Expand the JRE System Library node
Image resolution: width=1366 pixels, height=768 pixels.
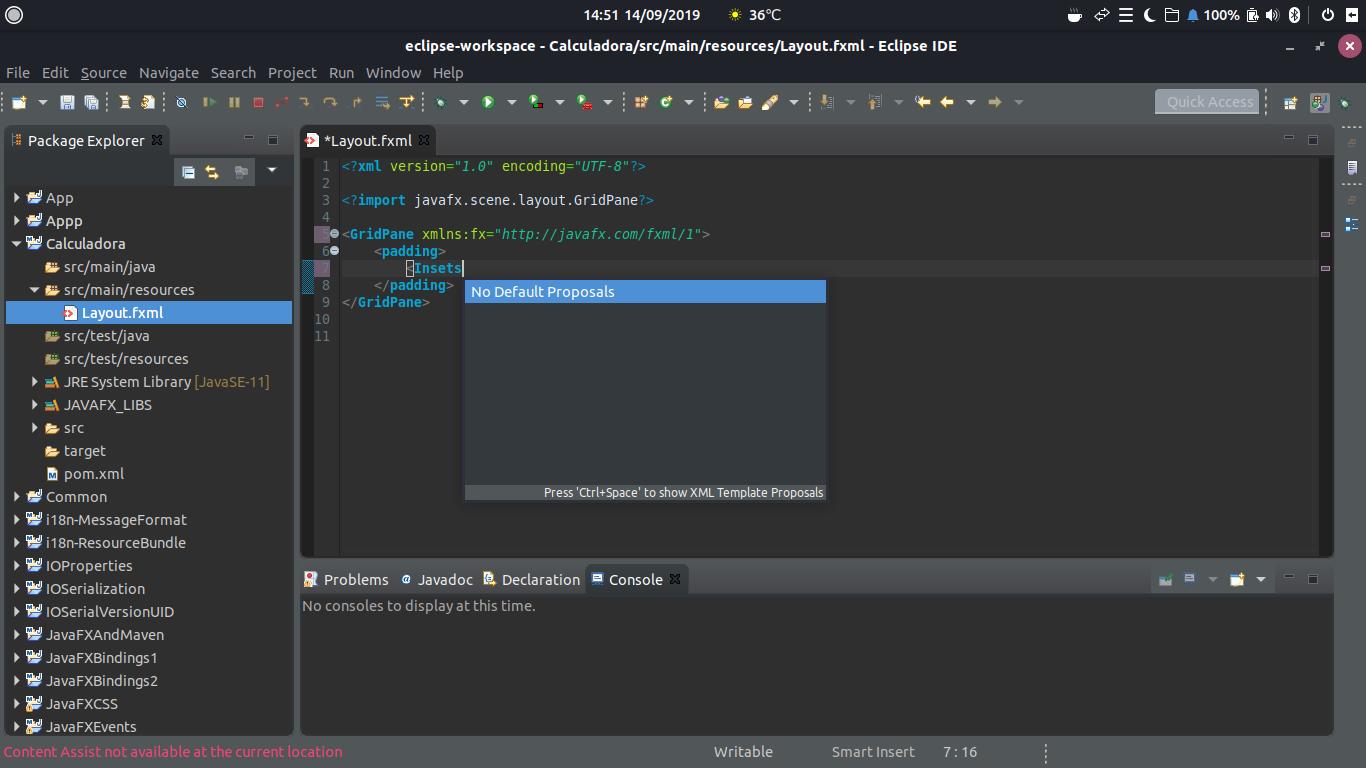point(35,382)
